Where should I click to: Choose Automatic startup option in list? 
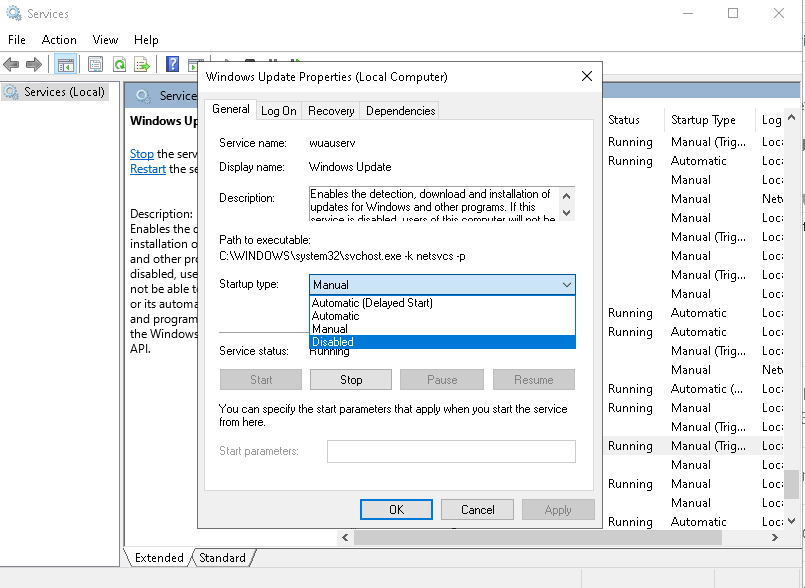[x=442, y=316]
